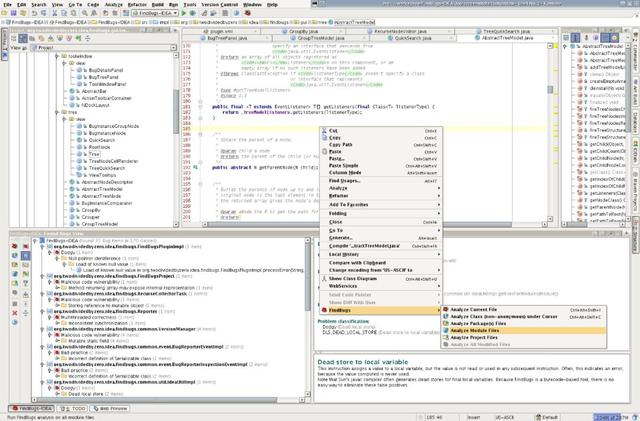Click the BugTreePanel class icon in project tree
The width and height of the screenshot is (640, 421).
79,77
